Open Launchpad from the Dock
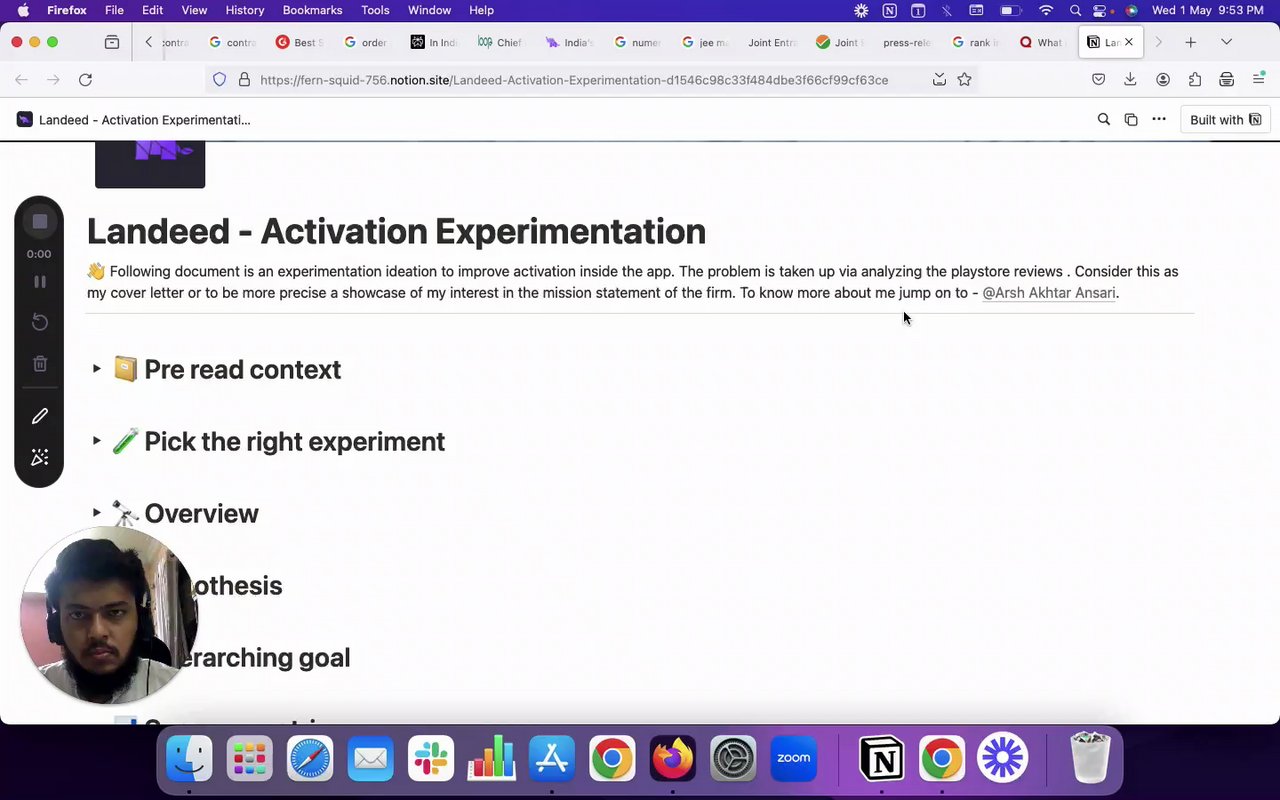 [250, 758]
